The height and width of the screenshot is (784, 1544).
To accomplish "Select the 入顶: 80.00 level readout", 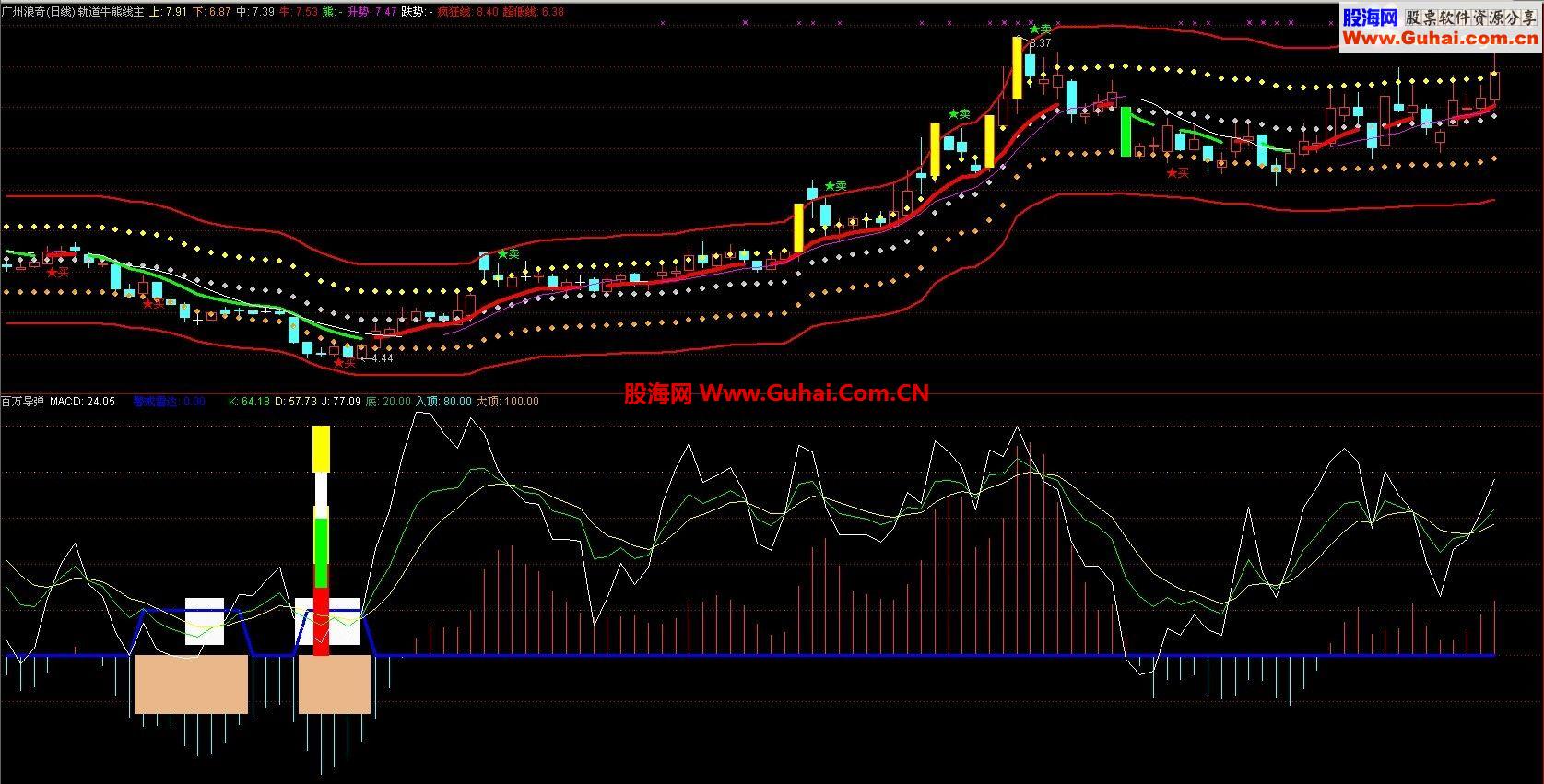I will tap(443, 402).
